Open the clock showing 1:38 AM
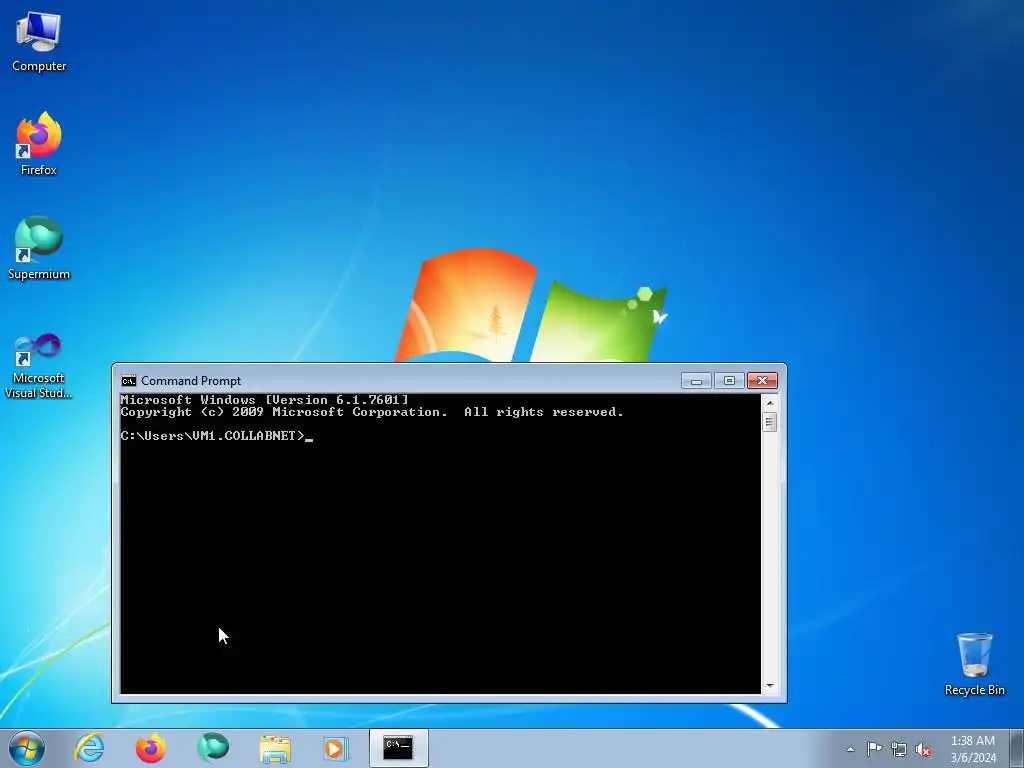The height and width of the screenshot is (768, 1024). (x=973, y=749)
